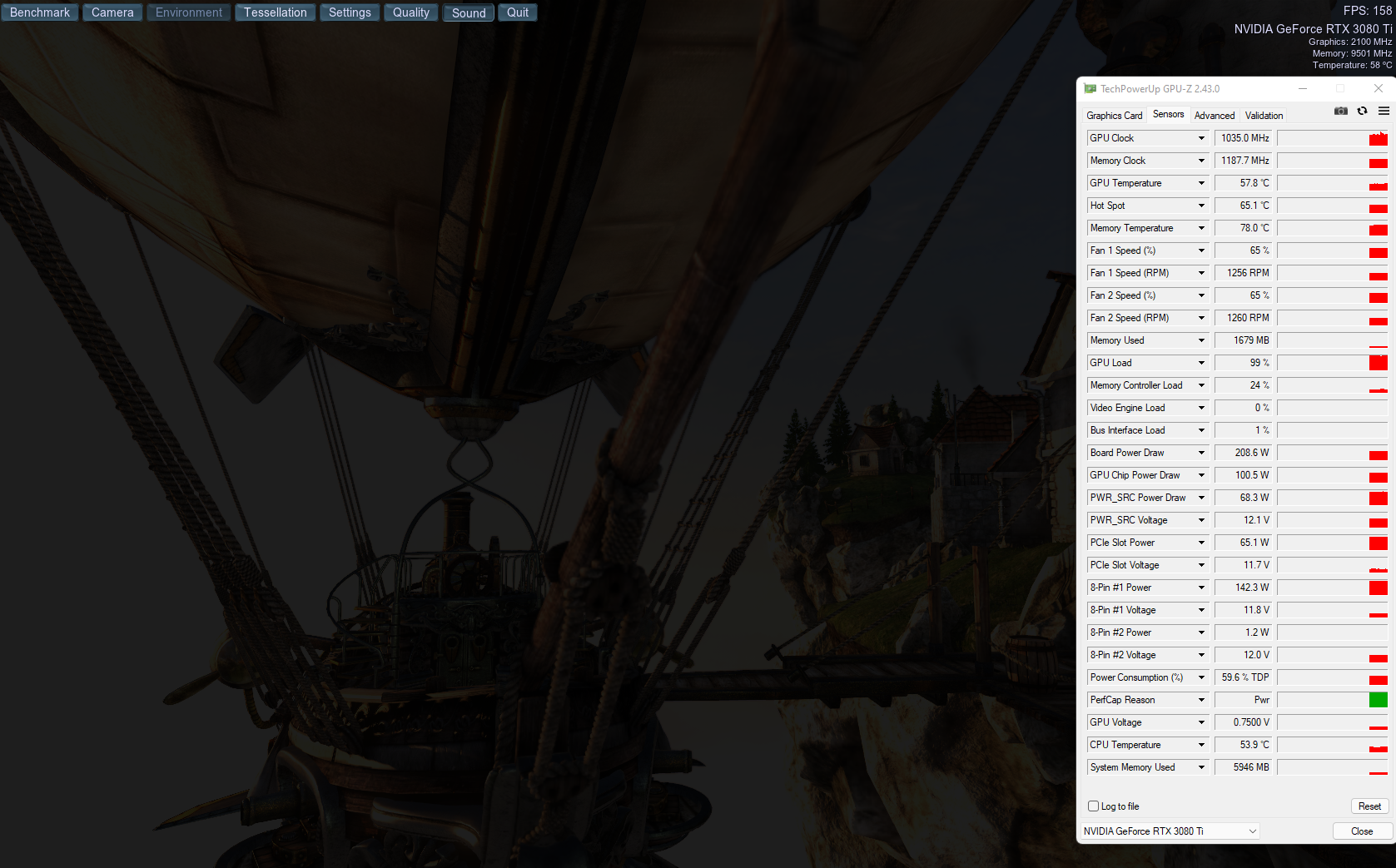The image size is (1396, 868).
Task: Open the Benchmark menu in Heaven
Action: [x=40, y=12]
